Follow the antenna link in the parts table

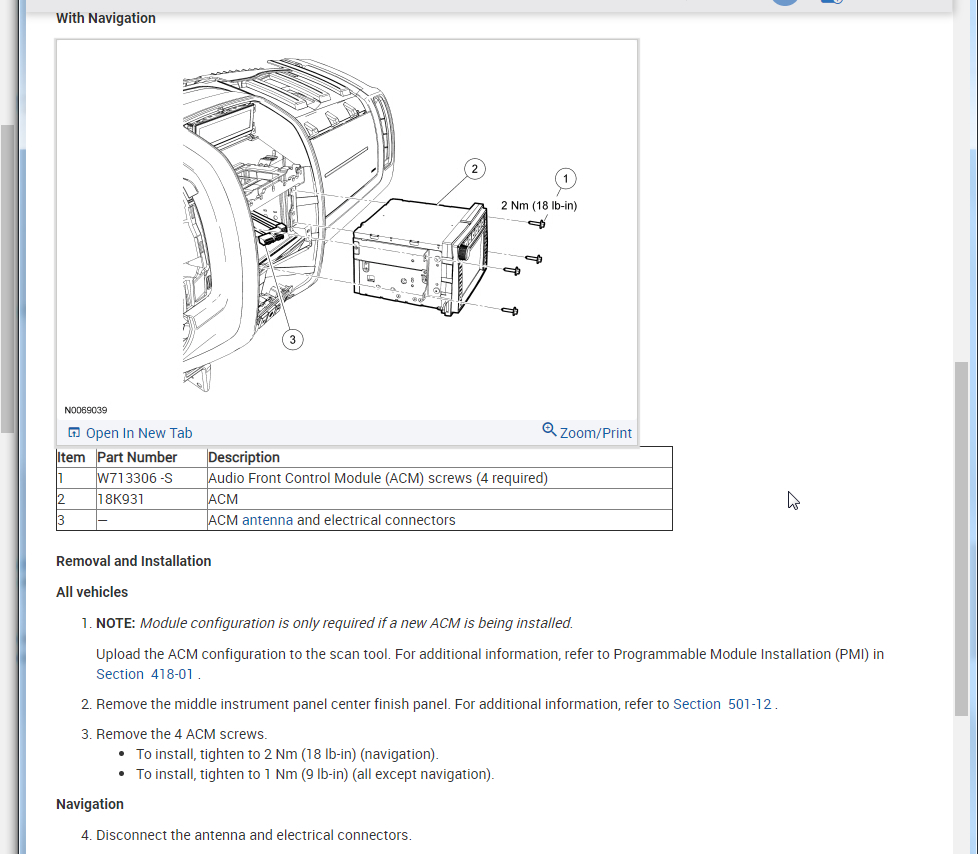point(267,520)
